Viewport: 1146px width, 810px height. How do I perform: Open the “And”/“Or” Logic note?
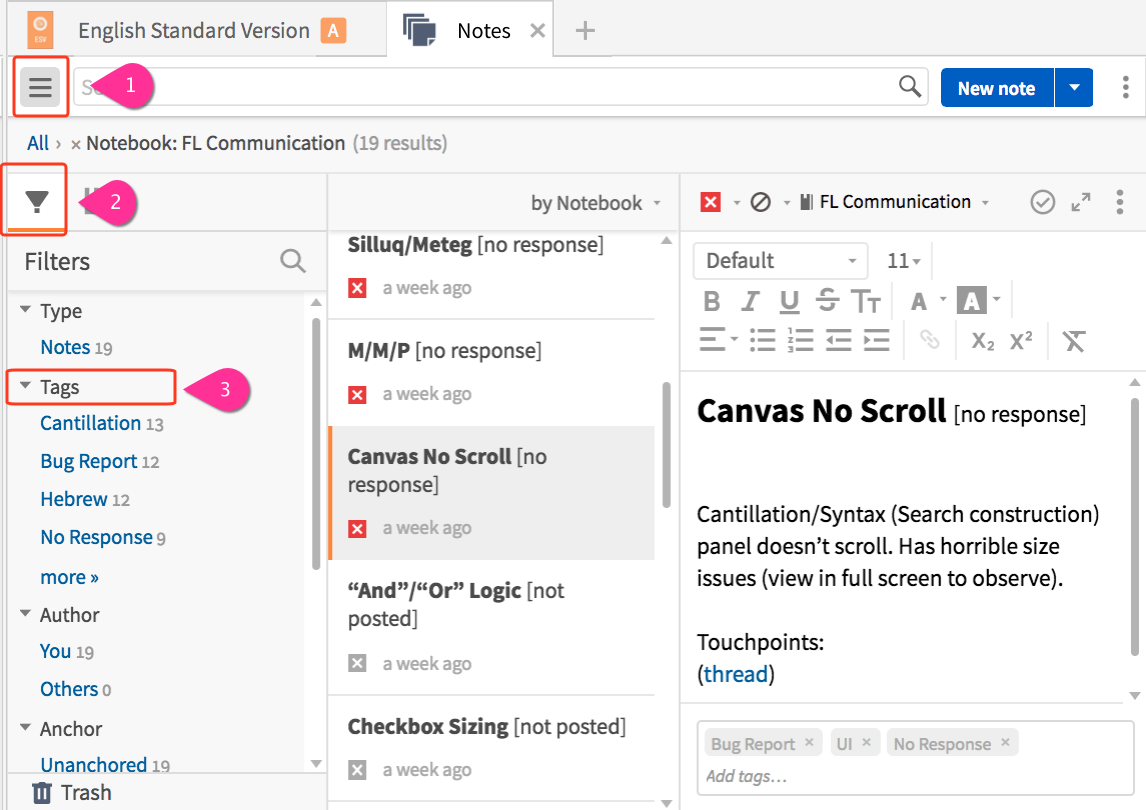tap(491, 627)
